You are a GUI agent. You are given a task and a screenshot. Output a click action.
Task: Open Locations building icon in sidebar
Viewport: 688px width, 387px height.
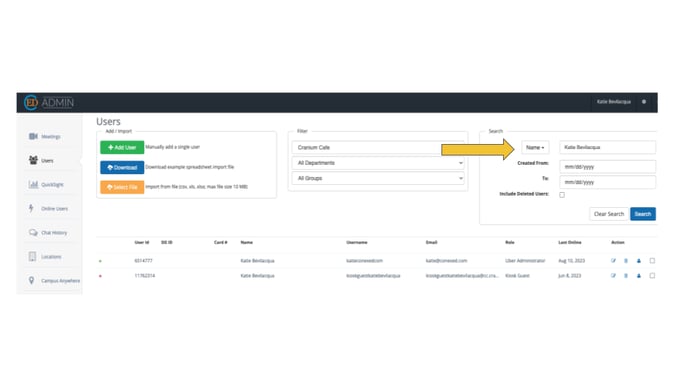point(32,256)
